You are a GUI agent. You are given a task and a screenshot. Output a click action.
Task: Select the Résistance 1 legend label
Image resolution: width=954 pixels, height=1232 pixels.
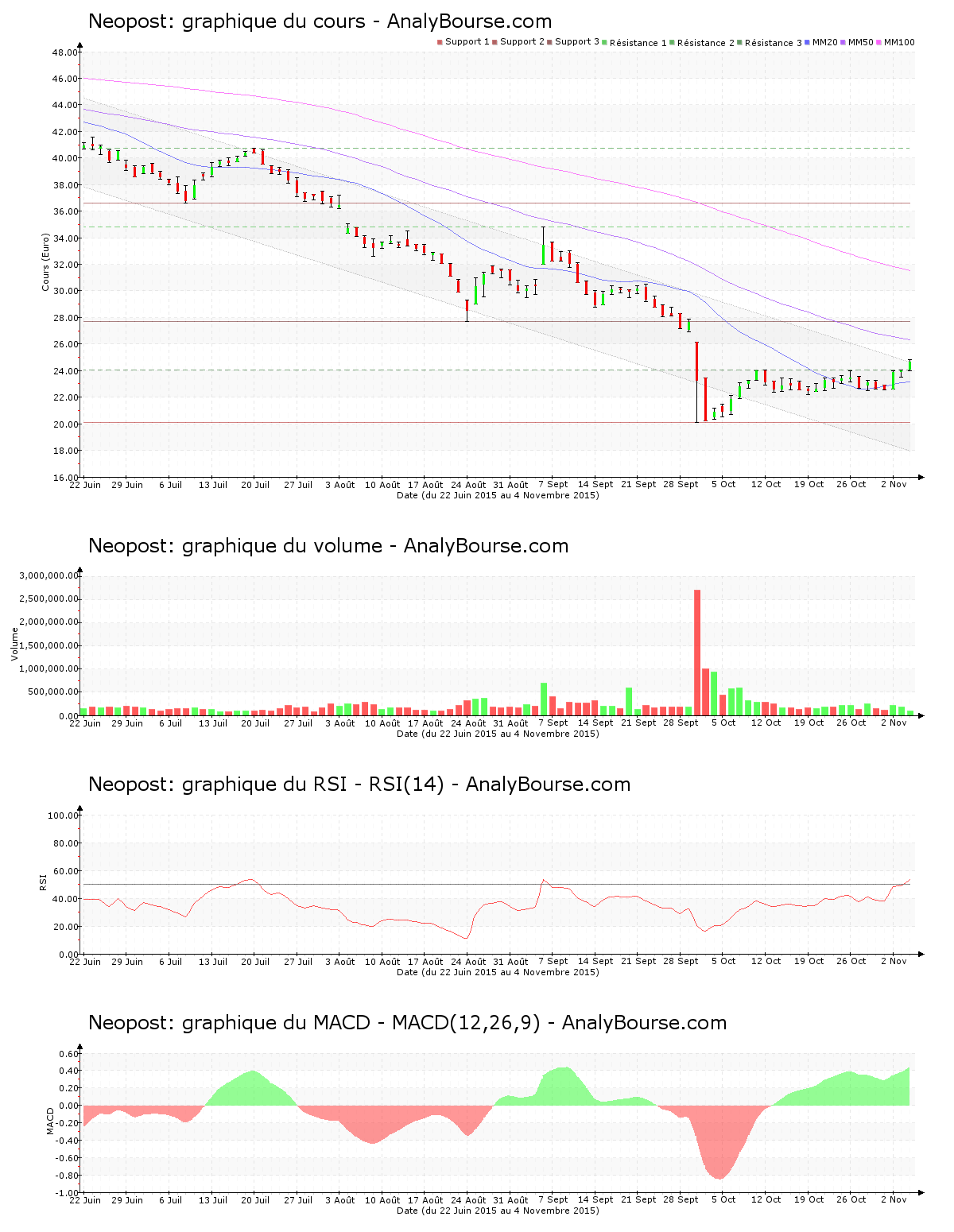638,43
